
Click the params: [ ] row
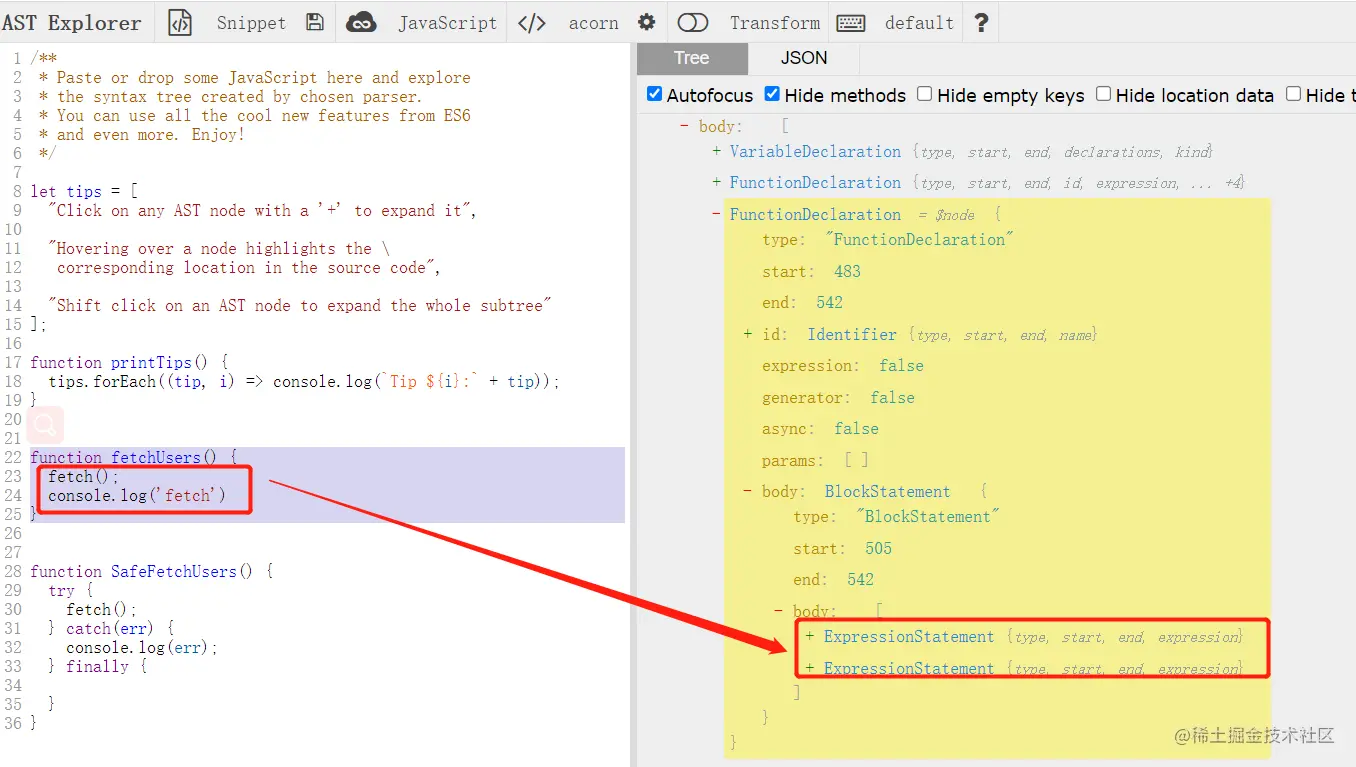[815, 460]
